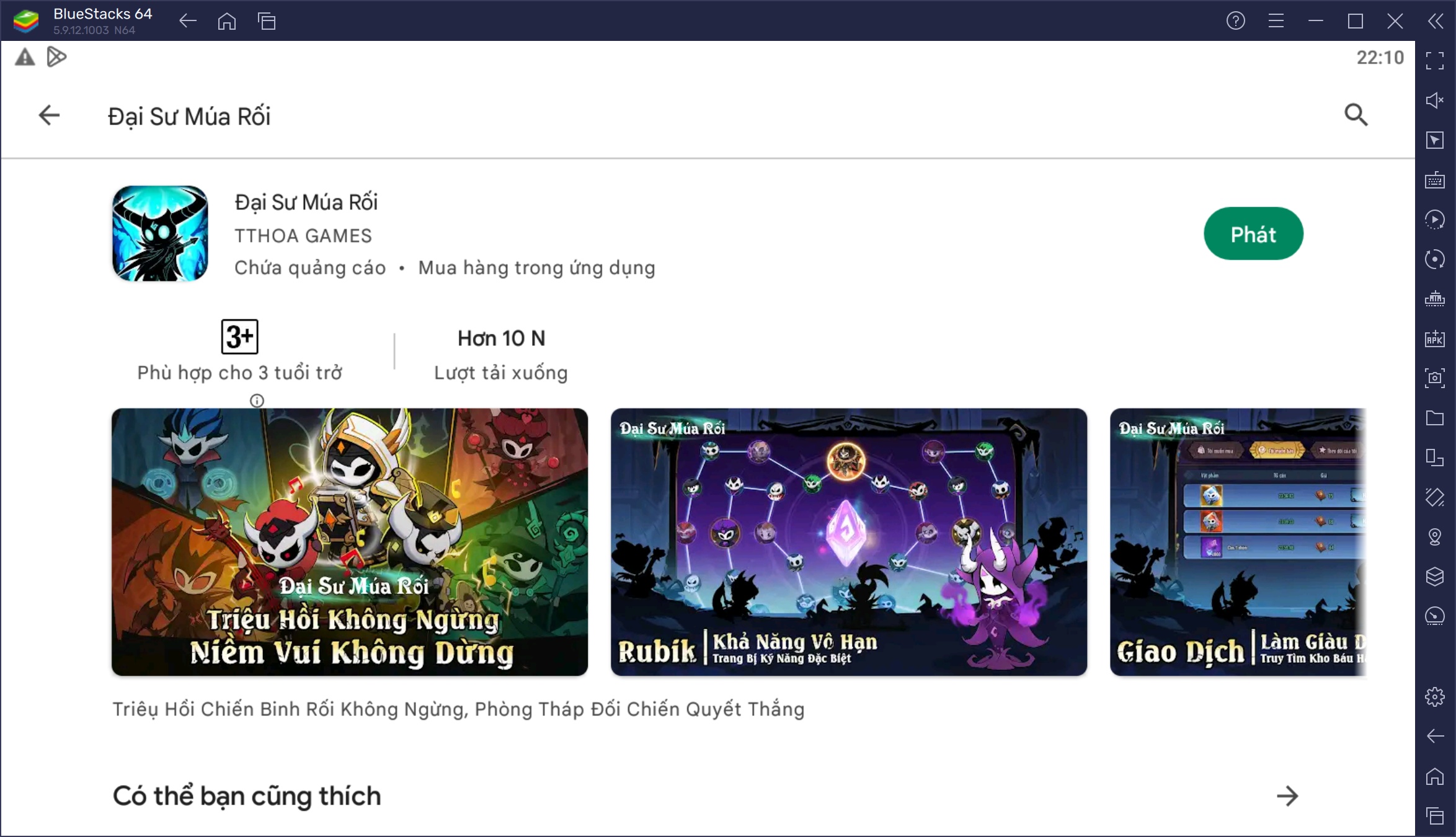The height and width of the screenshot is (837, 1456).
Task: Click the 22:10 clock
Action: point(1380,58)
